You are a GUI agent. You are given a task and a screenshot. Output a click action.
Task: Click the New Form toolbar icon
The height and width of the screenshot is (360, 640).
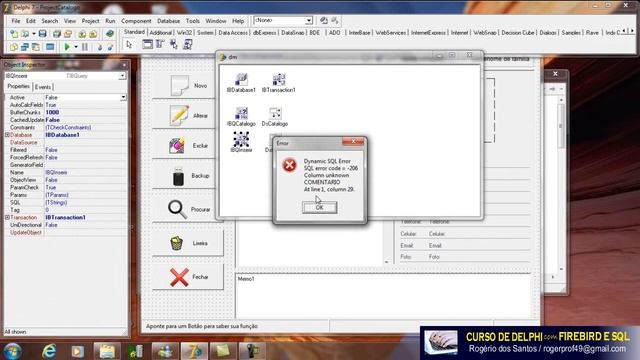[x=50, y=47]
